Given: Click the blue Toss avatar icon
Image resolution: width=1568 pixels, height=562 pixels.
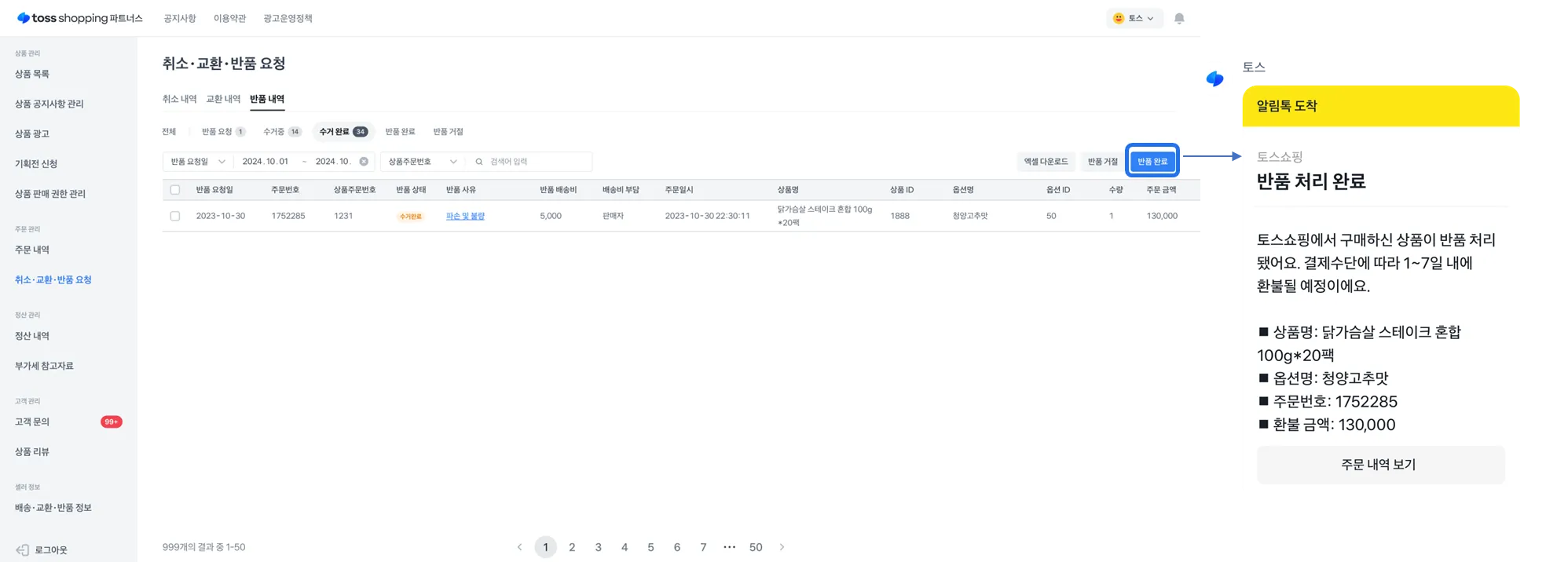Looking at the screenshot, I should coord(1214,79).
